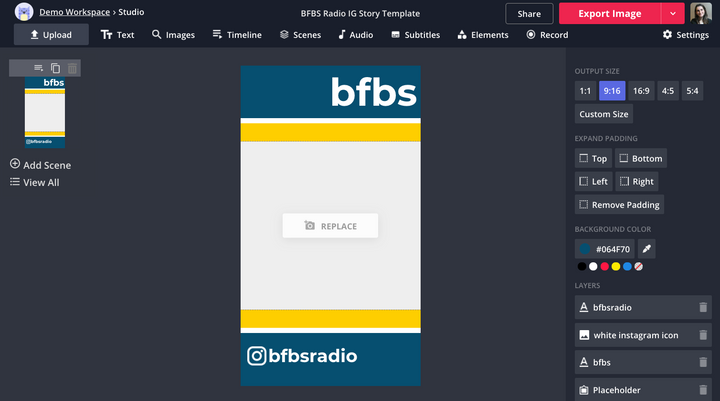
Task: Click the project title BFBS Radio IG Story Template
Action: pyautogui.click(x=360, y=14)
